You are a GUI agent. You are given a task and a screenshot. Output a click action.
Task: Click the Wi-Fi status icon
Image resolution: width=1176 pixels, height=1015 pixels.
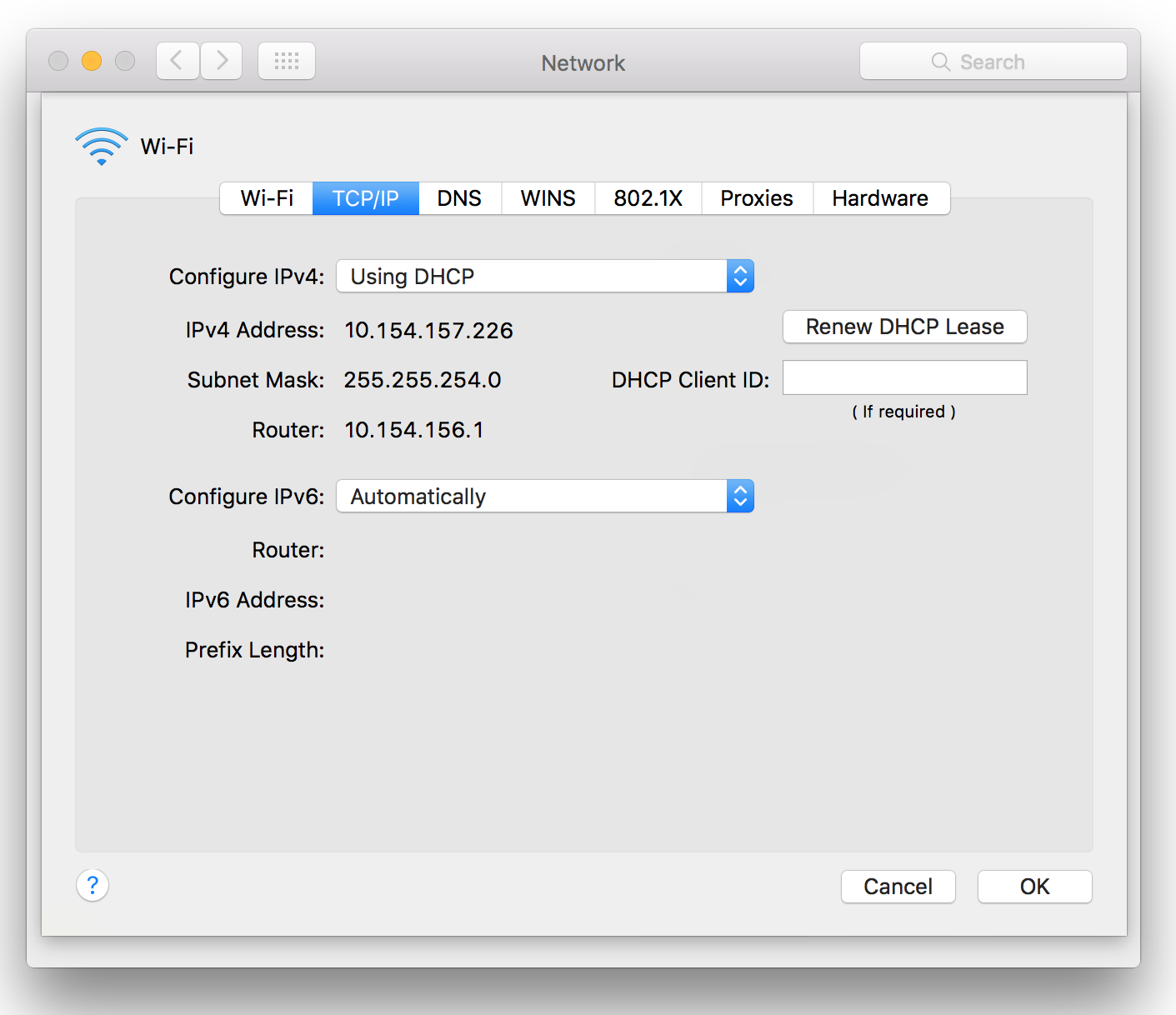101,146
